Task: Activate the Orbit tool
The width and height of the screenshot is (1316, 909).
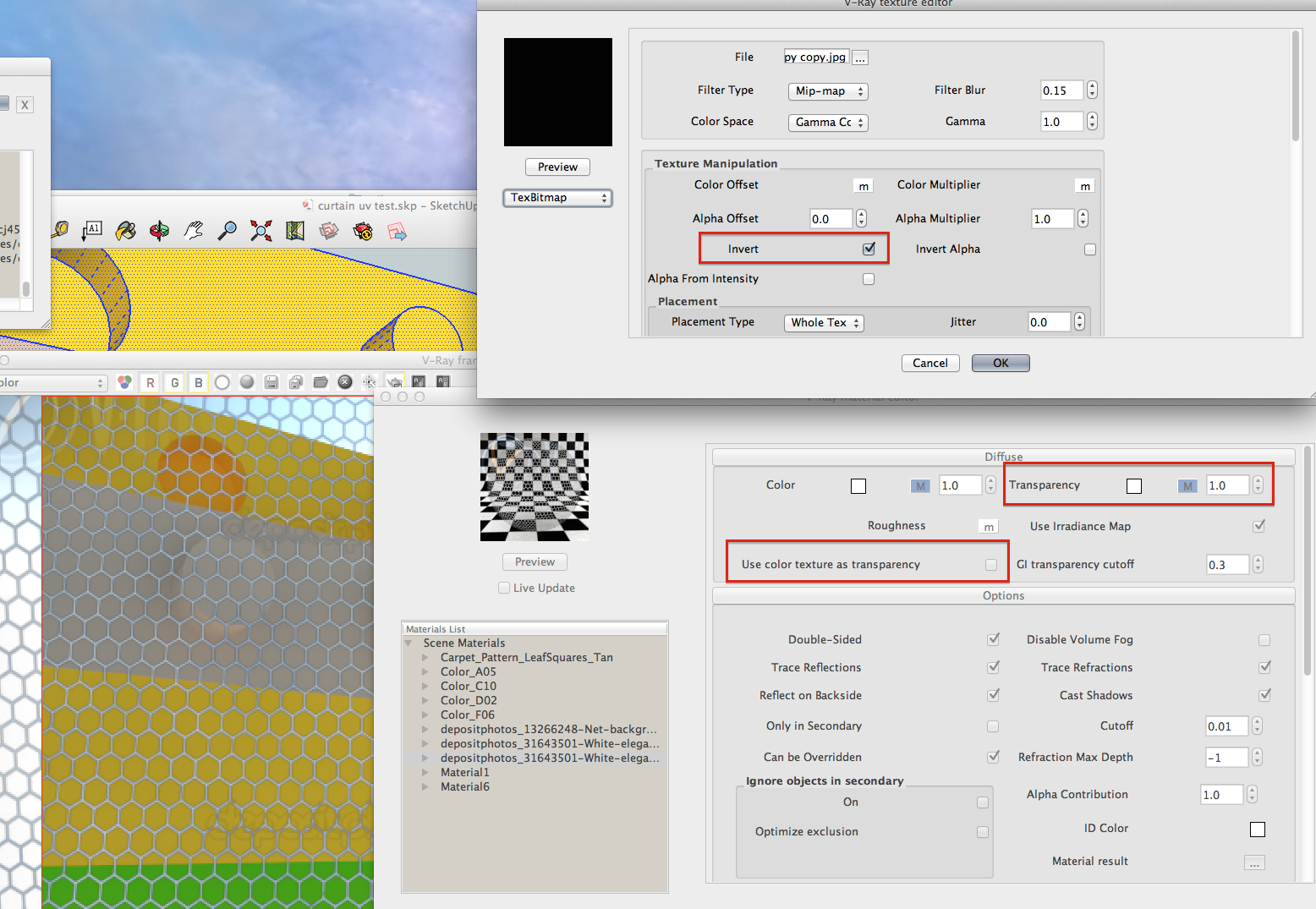Action: (x=159, y=230)
